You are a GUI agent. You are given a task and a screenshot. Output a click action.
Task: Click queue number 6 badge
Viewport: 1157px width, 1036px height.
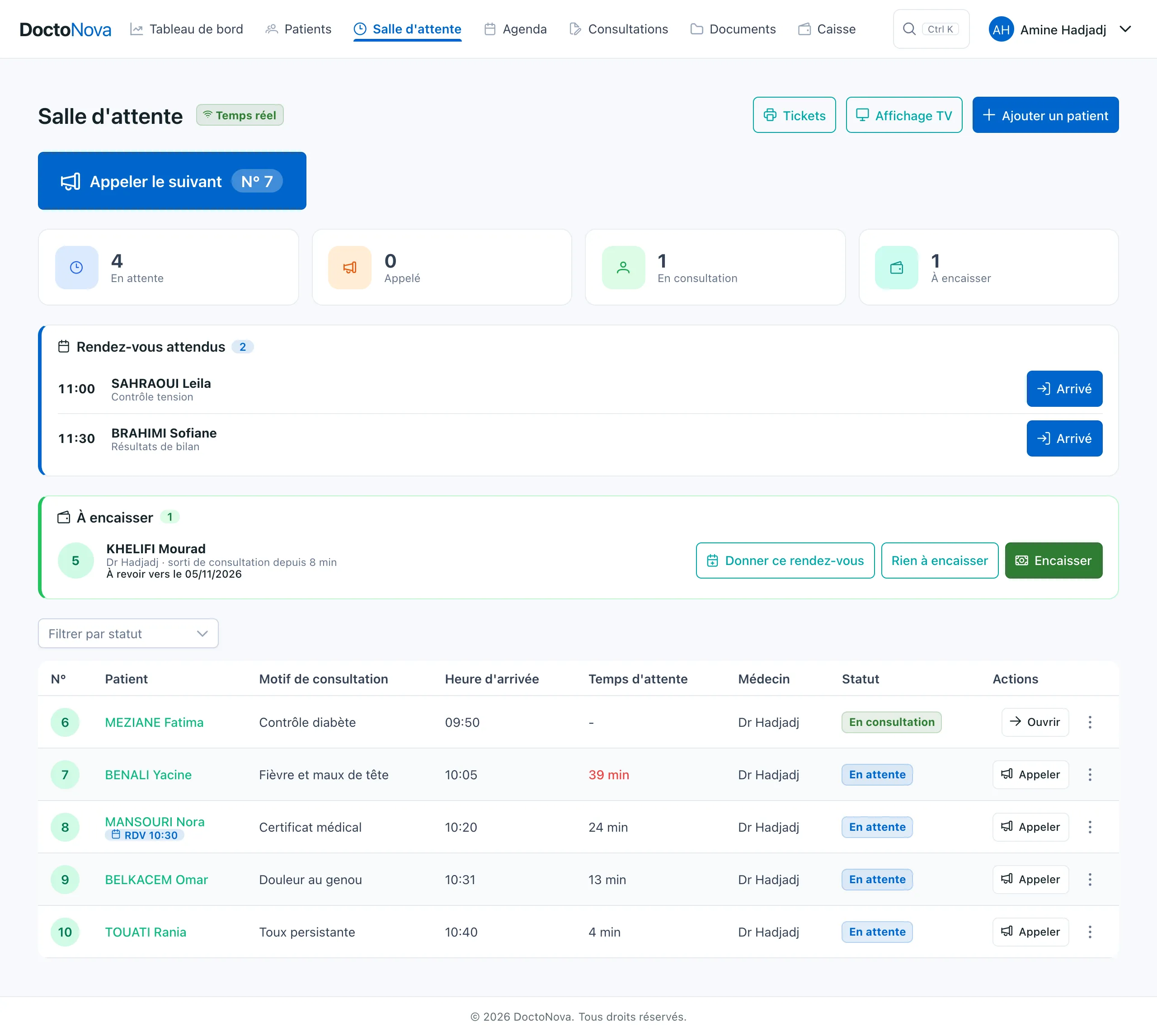(65, 722)
